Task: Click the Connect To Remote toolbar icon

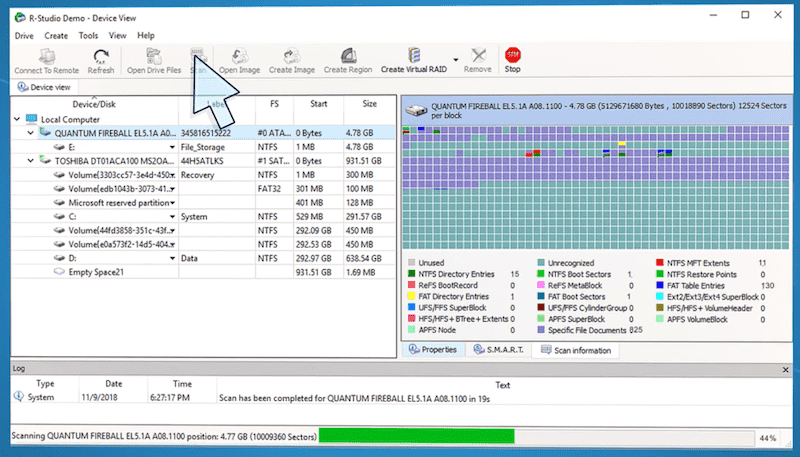Action: (x=45, y=56)
